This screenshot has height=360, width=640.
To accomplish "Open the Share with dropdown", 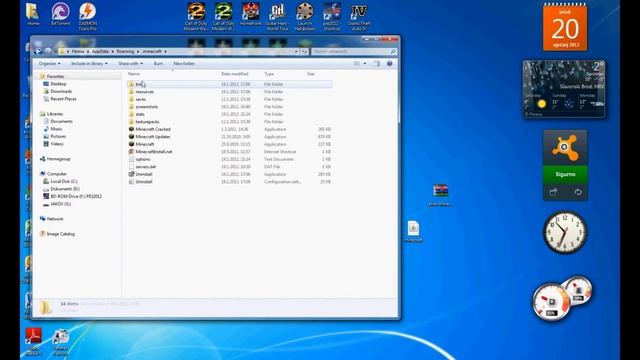I will (x=131, y=64).
